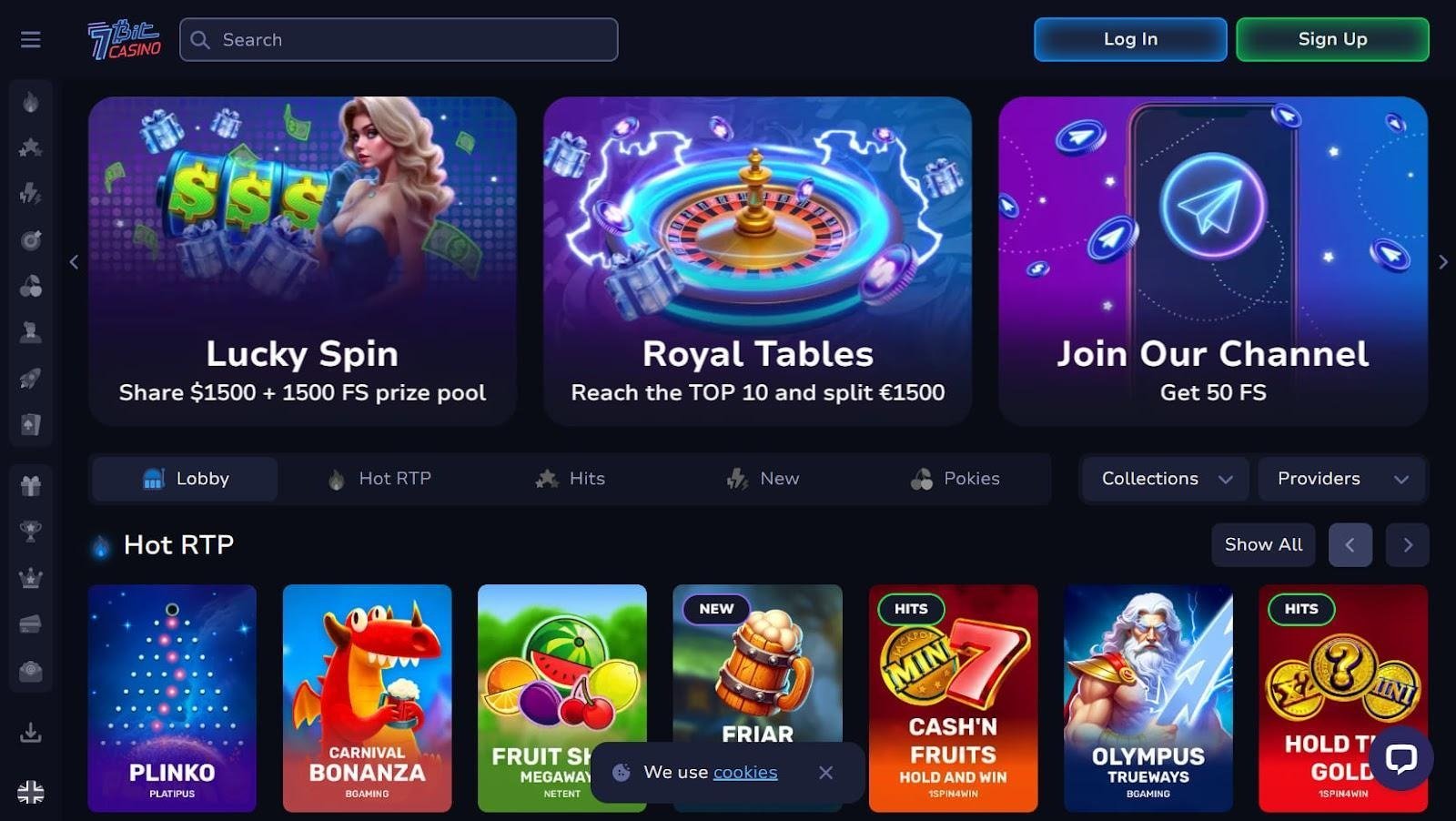Open the New games tab
Viewport: 1456px width, 821px height.
tap(763, 479)
